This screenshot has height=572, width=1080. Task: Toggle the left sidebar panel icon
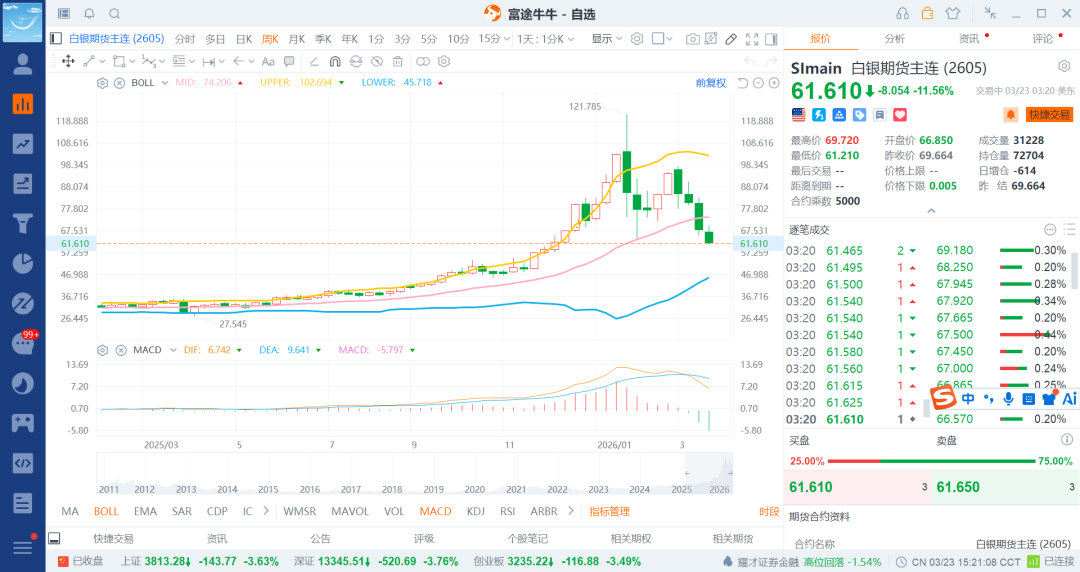click(57, 38)
